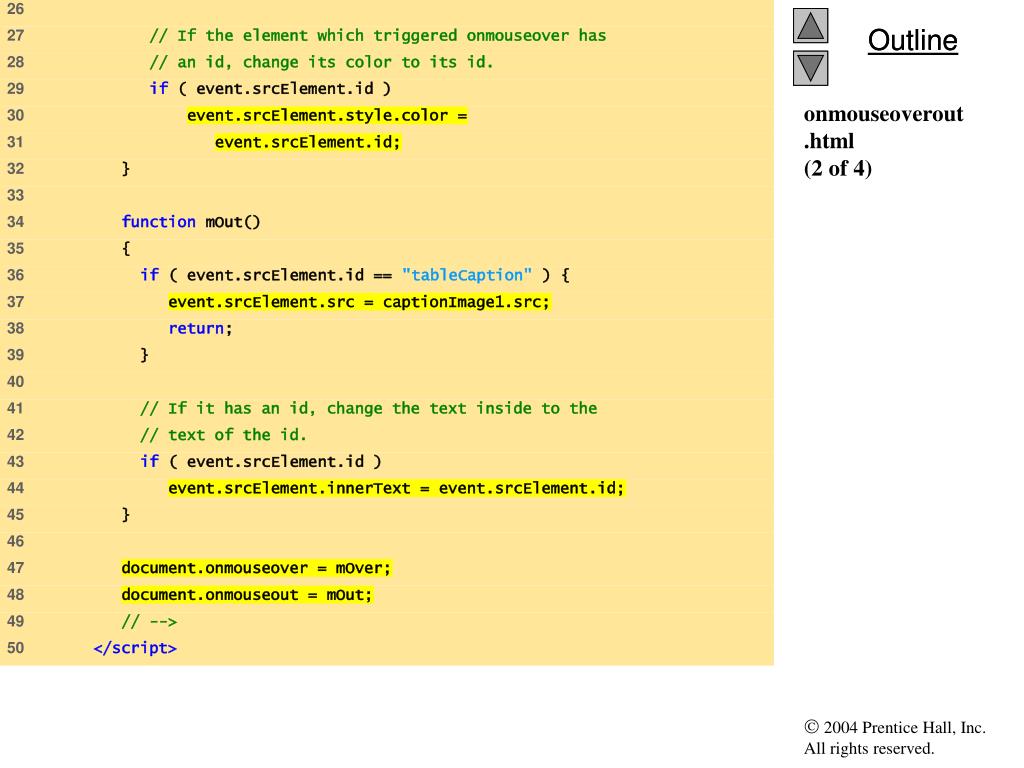Select highlighted 'event.srcElement.style.color =' code line
The width and height of the screenshot is (1024, 768).
327,116
